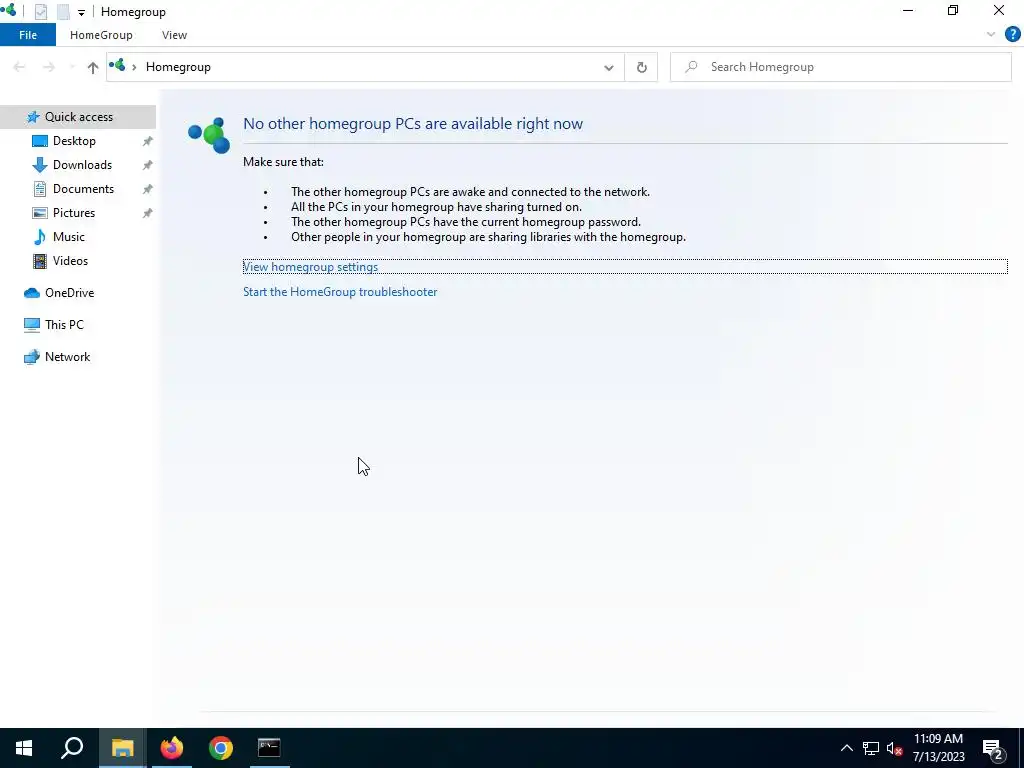The image size is (1024, 768).
Task: Open Videos in the navigation pane
Action: point(70,261)
